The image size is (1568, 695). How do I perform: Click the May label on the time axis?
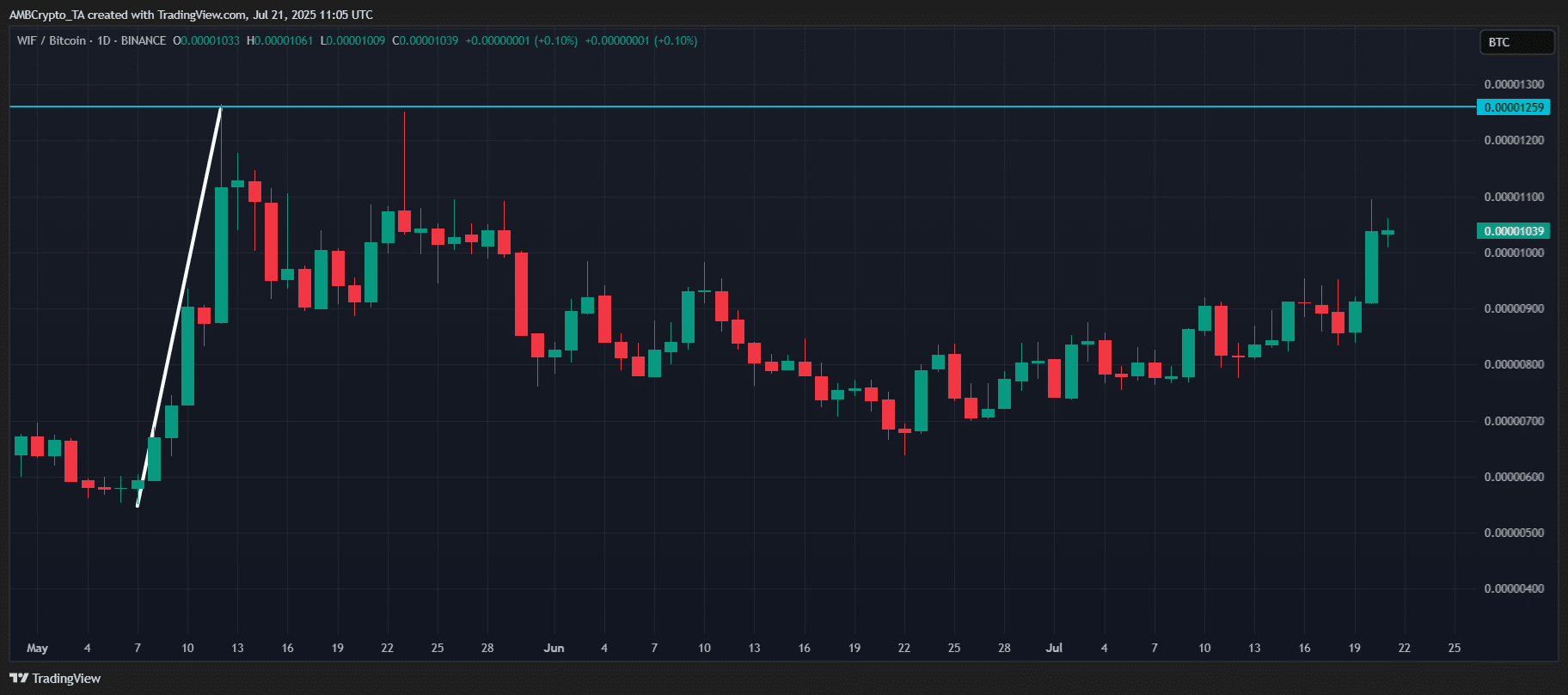(37, 648)
